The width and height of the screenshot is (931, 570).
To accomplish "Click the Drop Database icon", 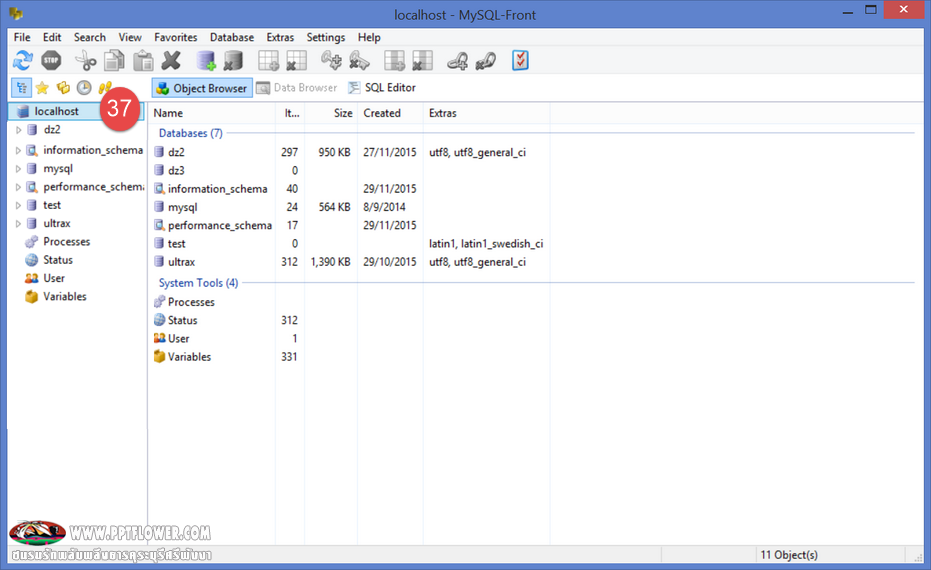I will (x=233, y=61).
